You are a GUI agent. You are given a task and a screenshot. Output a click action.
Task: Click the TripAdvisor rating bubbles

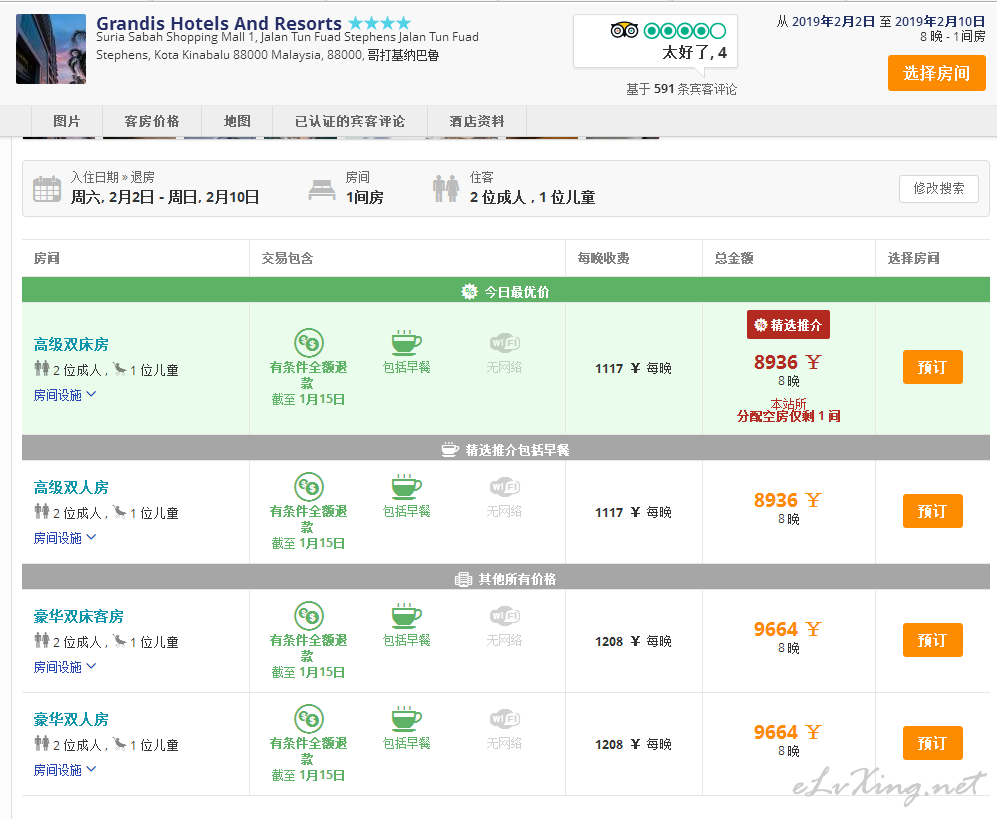click(x=684, y=31)
